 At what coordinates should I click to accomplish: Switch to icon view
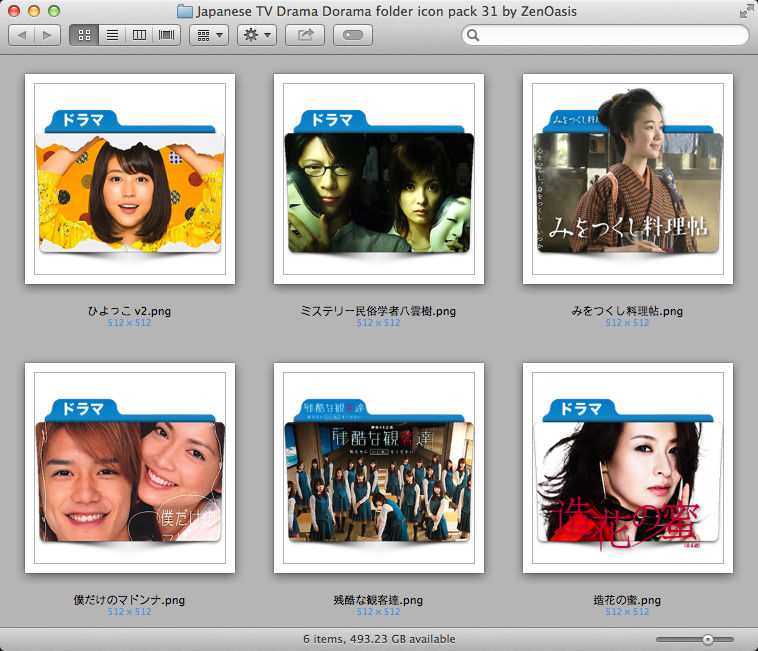click(85, 35)
